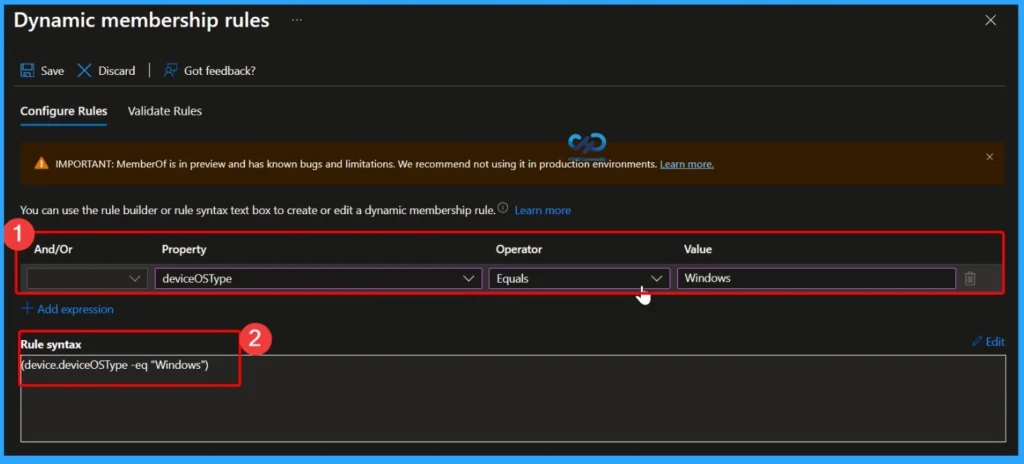
Task: Click the floppy disk Save icon
Action: click(27, 71)
